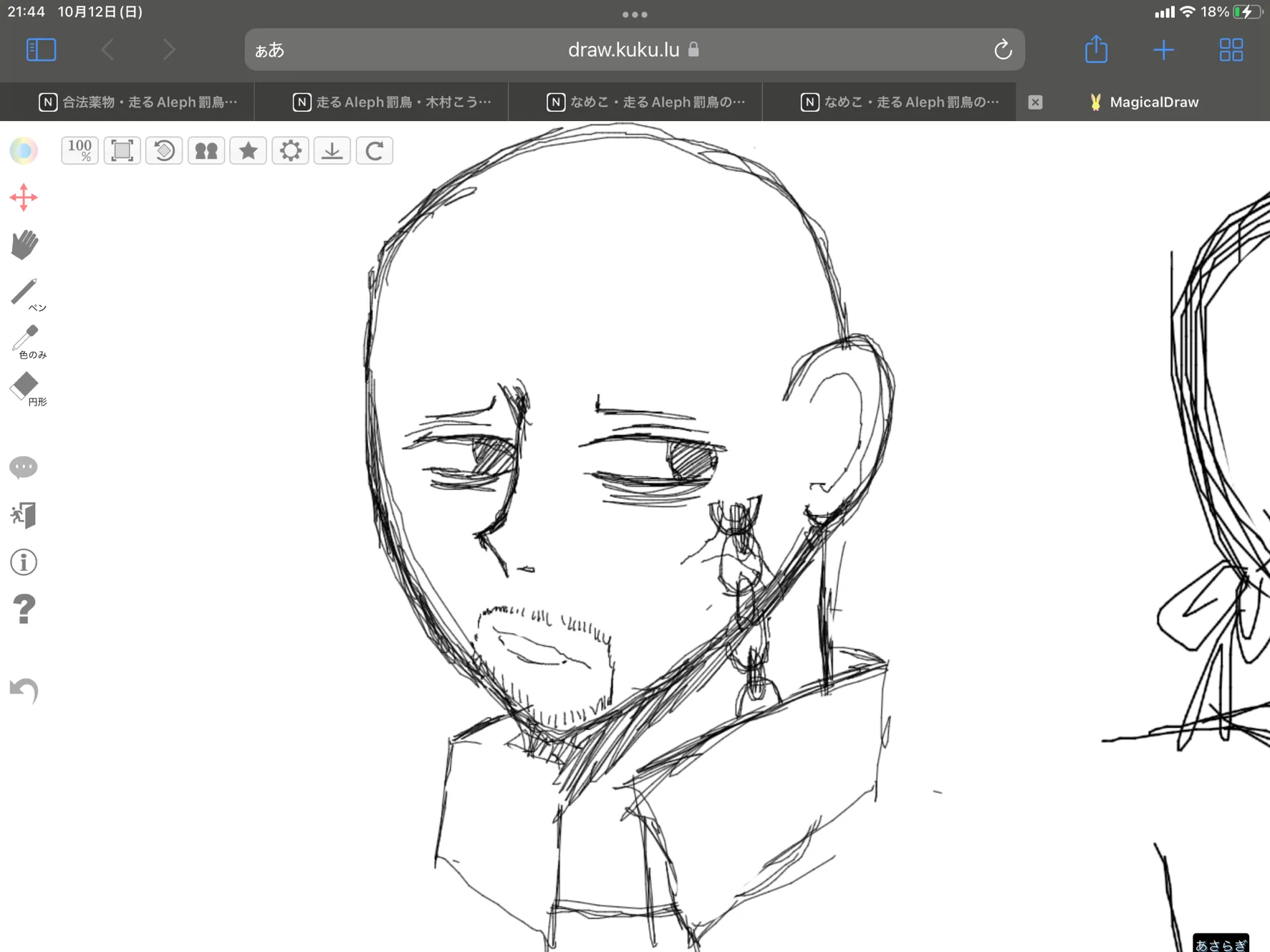Open the chat speech bubble
The height and width of the screenshot is (952, 1270).
point(24,467)
